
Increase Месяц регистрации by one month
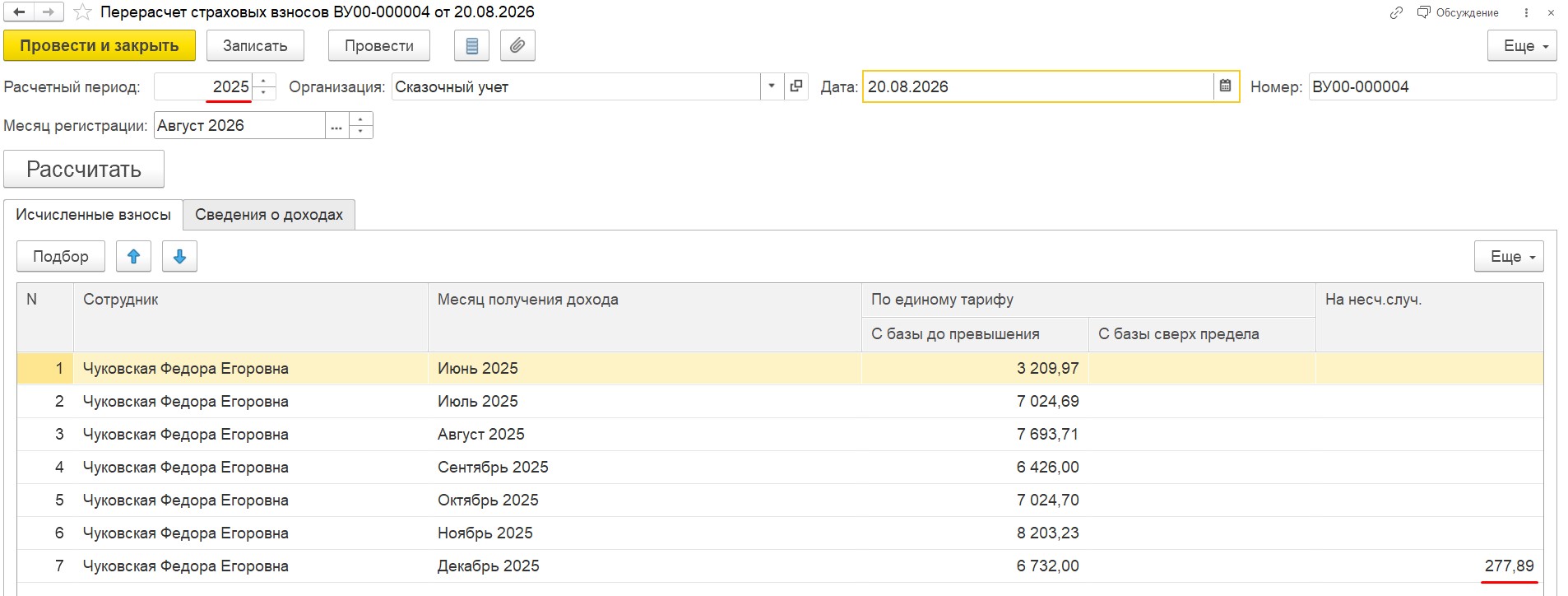point(361,119)
